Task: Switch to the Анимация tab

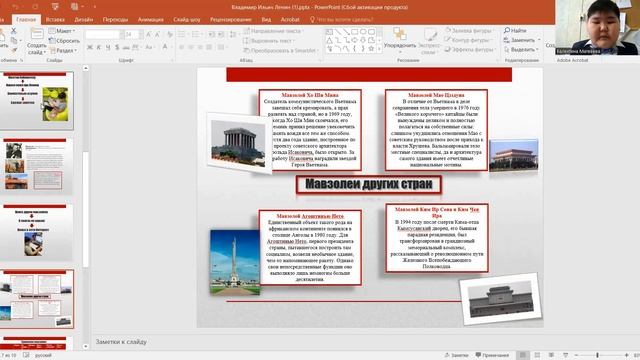Action: click(x=151, y=20)
